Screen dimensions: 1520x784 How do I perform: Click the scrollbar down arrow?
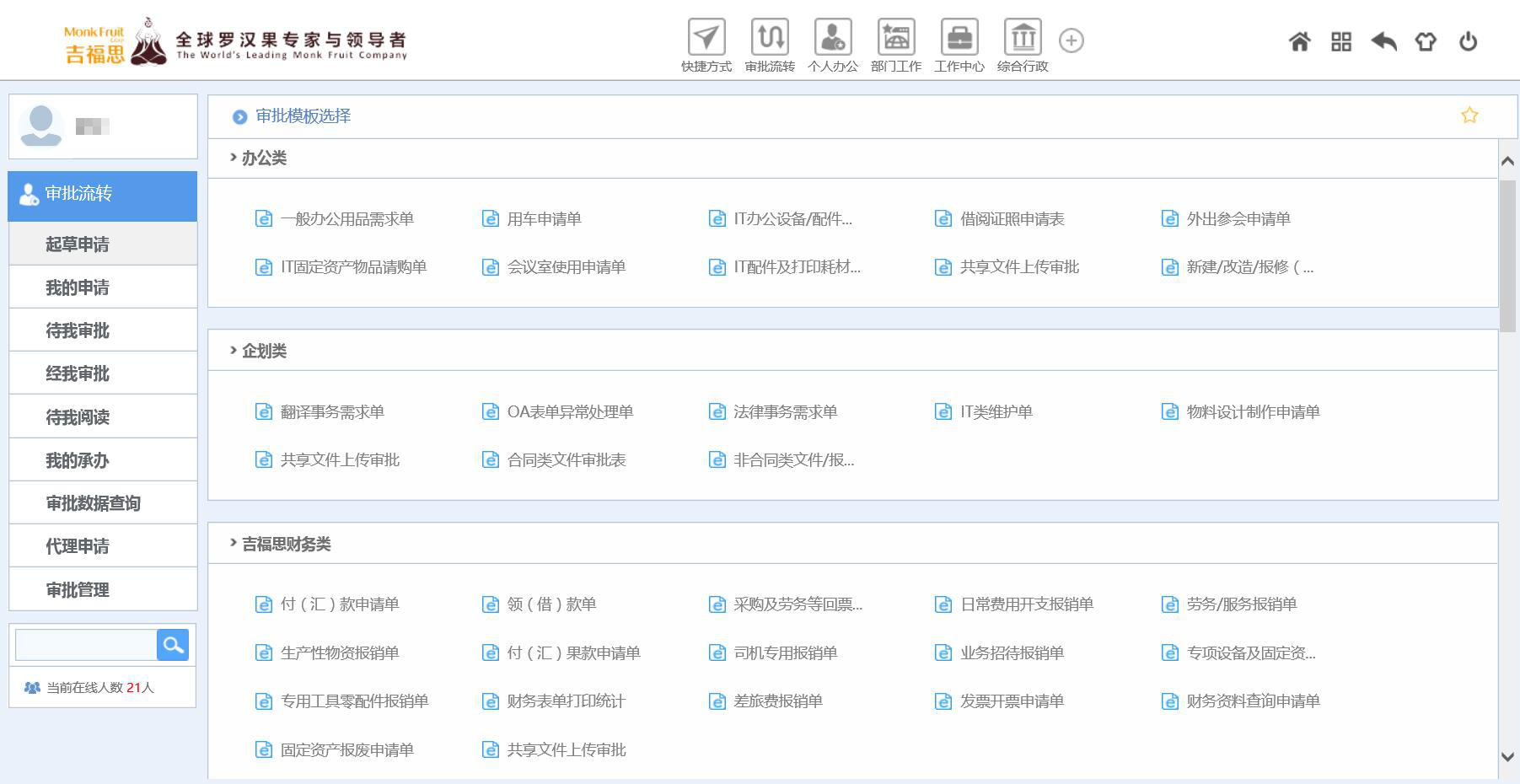click(x=1507, y=757)
